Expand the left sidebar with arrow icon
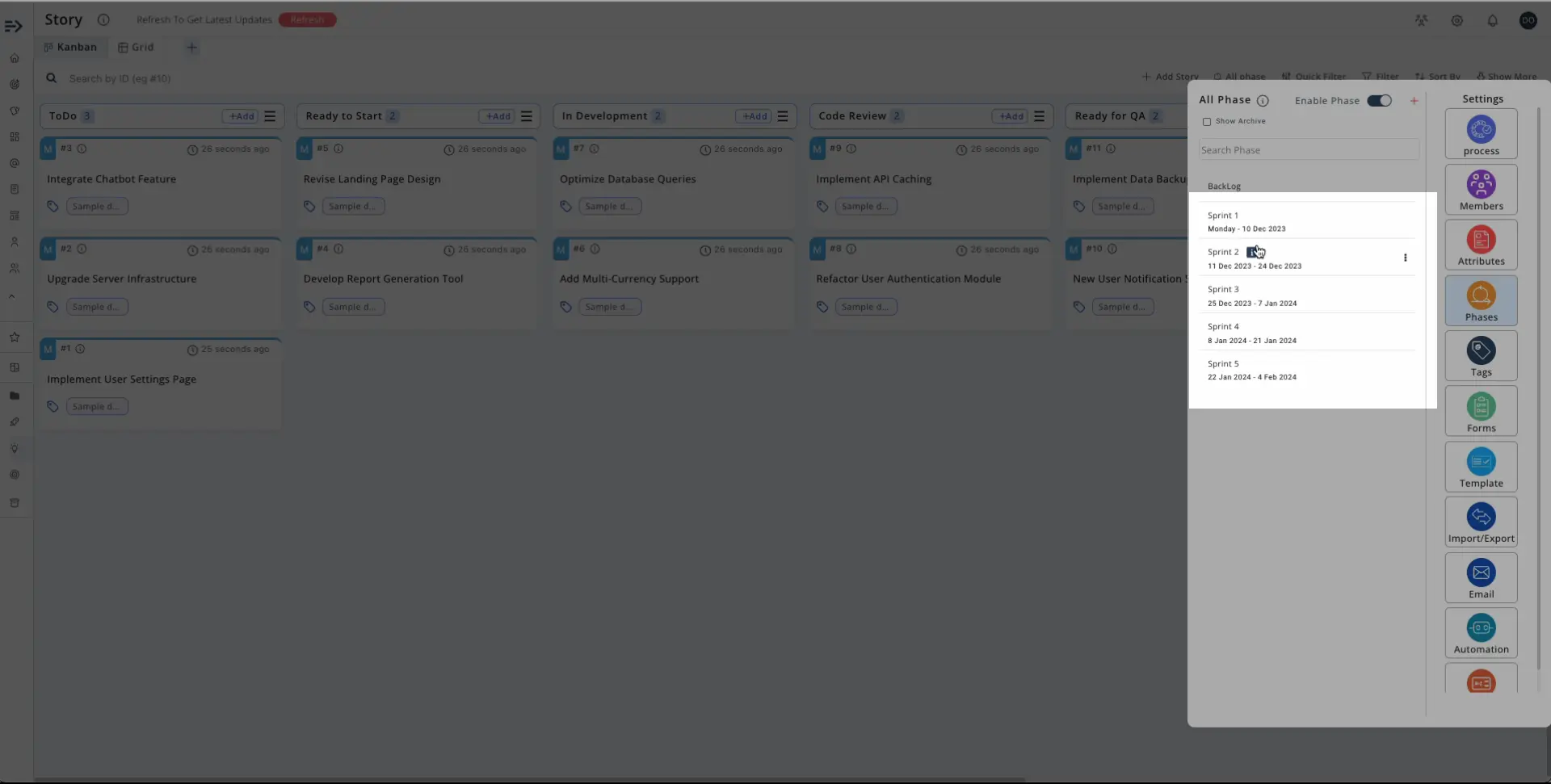Viewport: 1551px width, 784px height. click(x=14, y=27)
